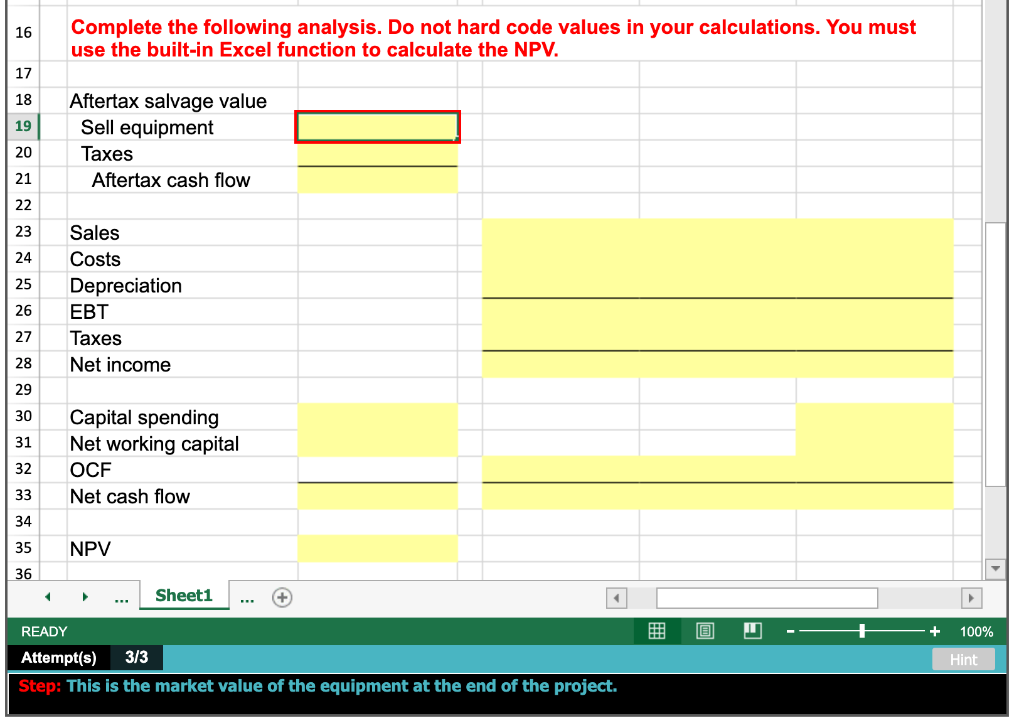This screenshot has height=723, width=1024.
Task: Select the yellow Sell equipment input cell
Action: point(377,126)
